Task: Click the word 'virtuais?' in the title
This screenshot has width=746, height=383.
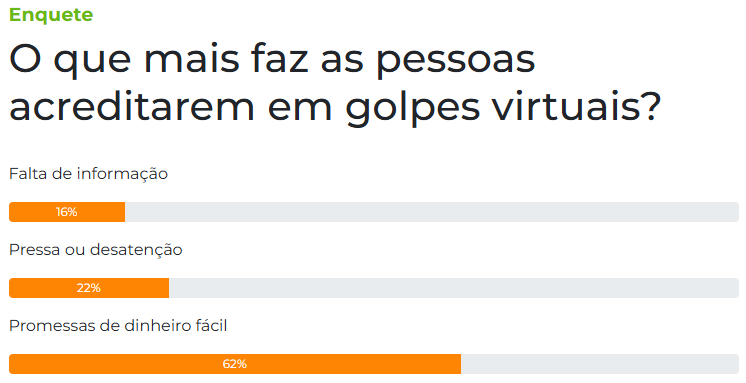Action: coord(577,106)
